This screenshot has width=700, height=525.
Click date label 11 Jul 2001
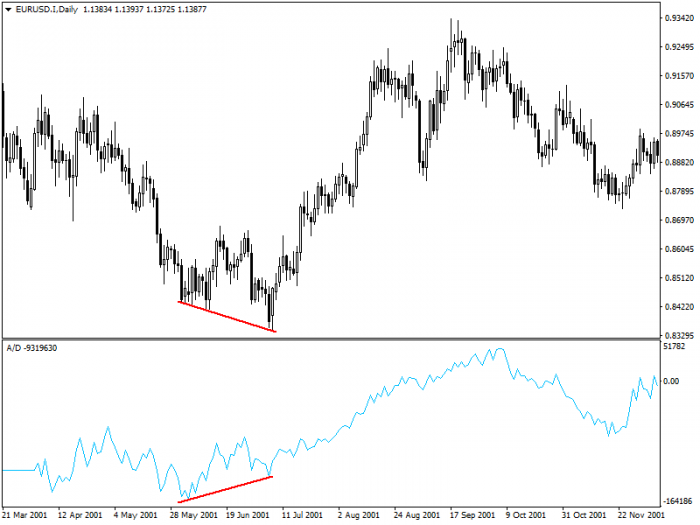click(302, 515)
